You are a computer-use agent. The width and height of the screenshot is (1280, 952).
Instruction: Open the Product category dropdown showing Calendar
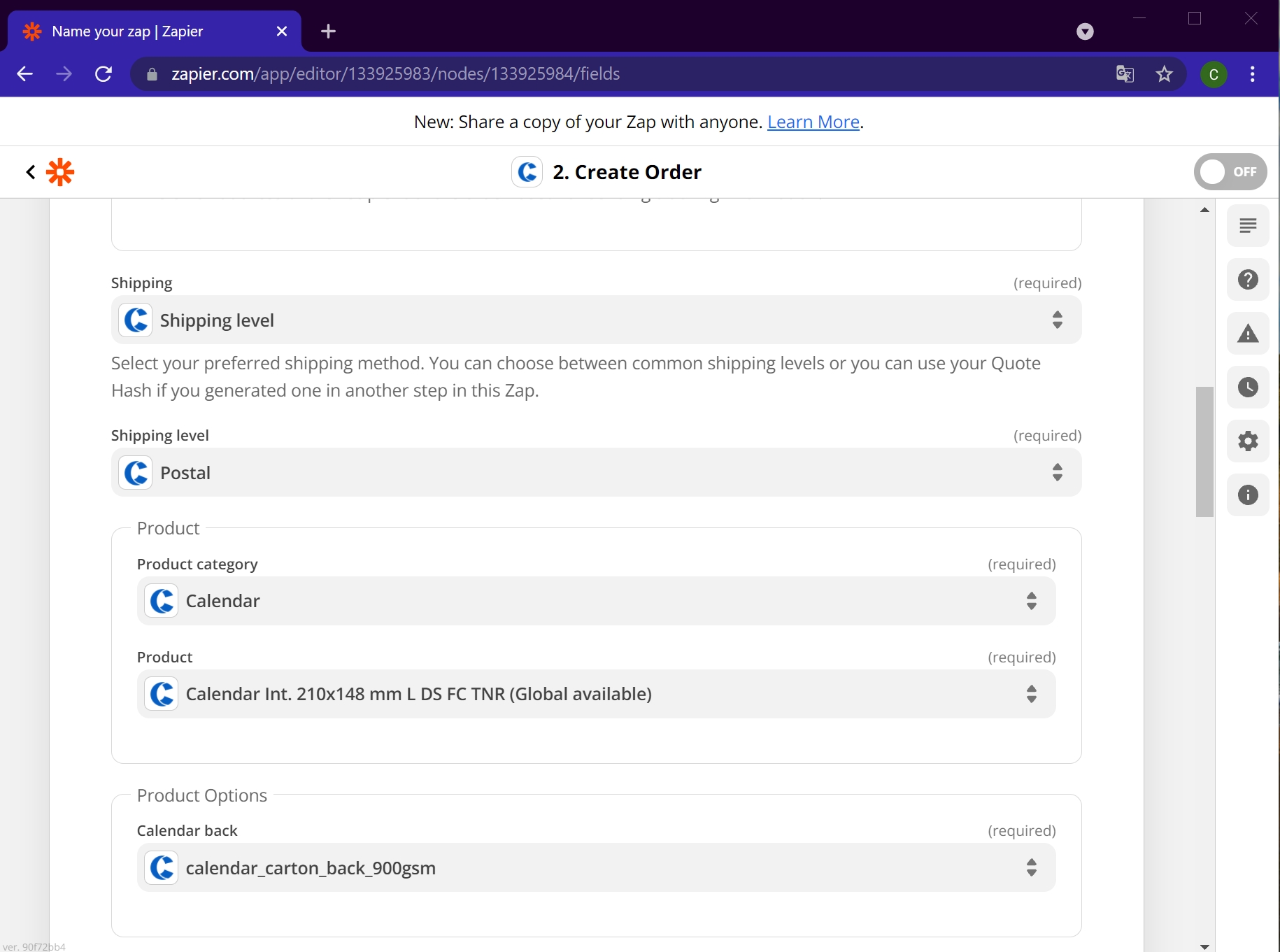pyautogui.click(x=596, y=601)
